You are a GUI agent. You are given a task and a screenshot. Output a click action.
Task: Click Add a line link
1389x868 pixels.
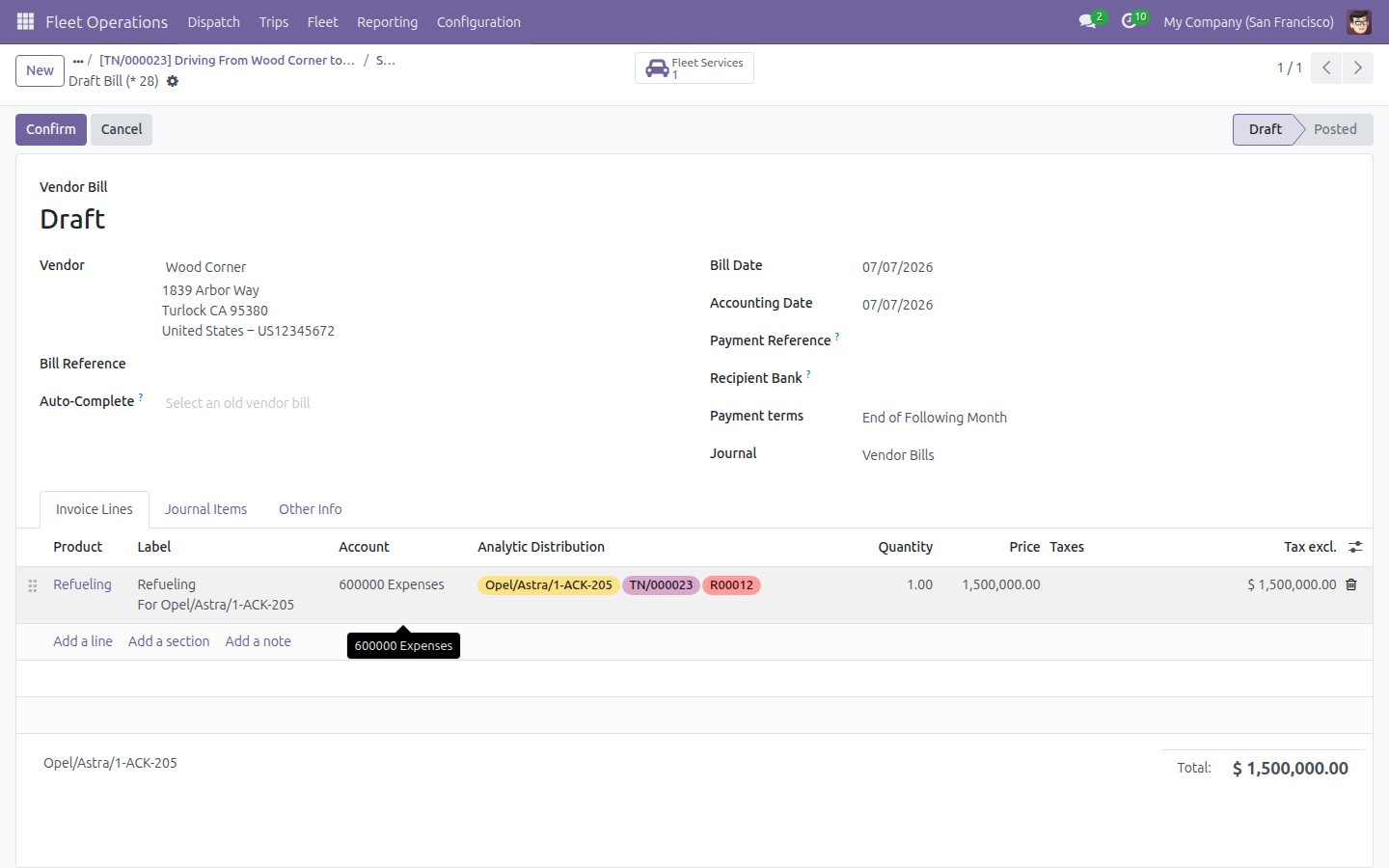click(83, 641)
